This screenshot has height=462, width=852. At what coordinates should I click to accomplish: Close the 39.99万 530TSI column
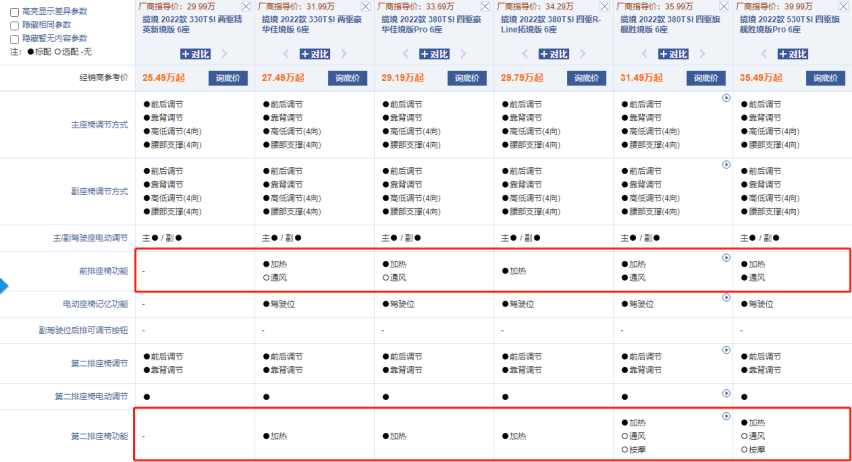tap(844, 7)
